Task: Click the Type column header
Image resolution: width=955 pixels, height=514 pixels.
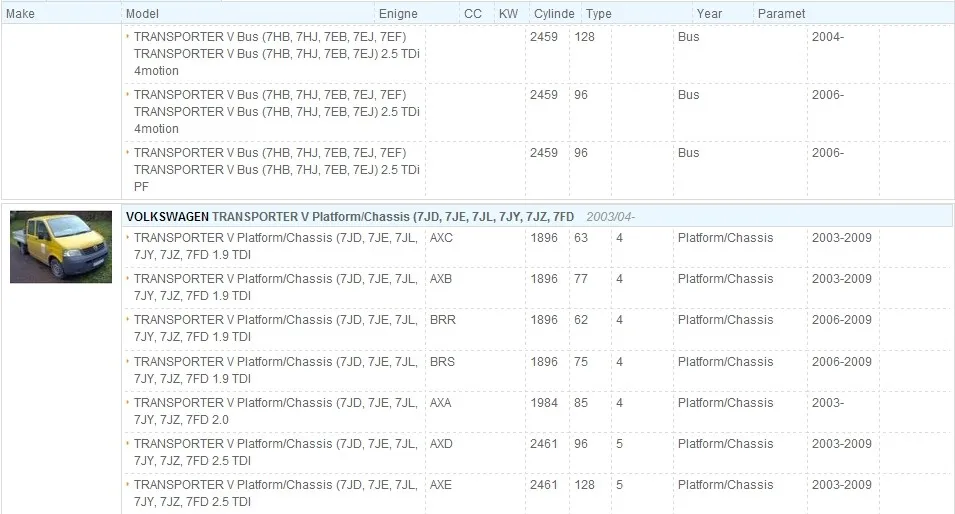Action: point(599,13)
